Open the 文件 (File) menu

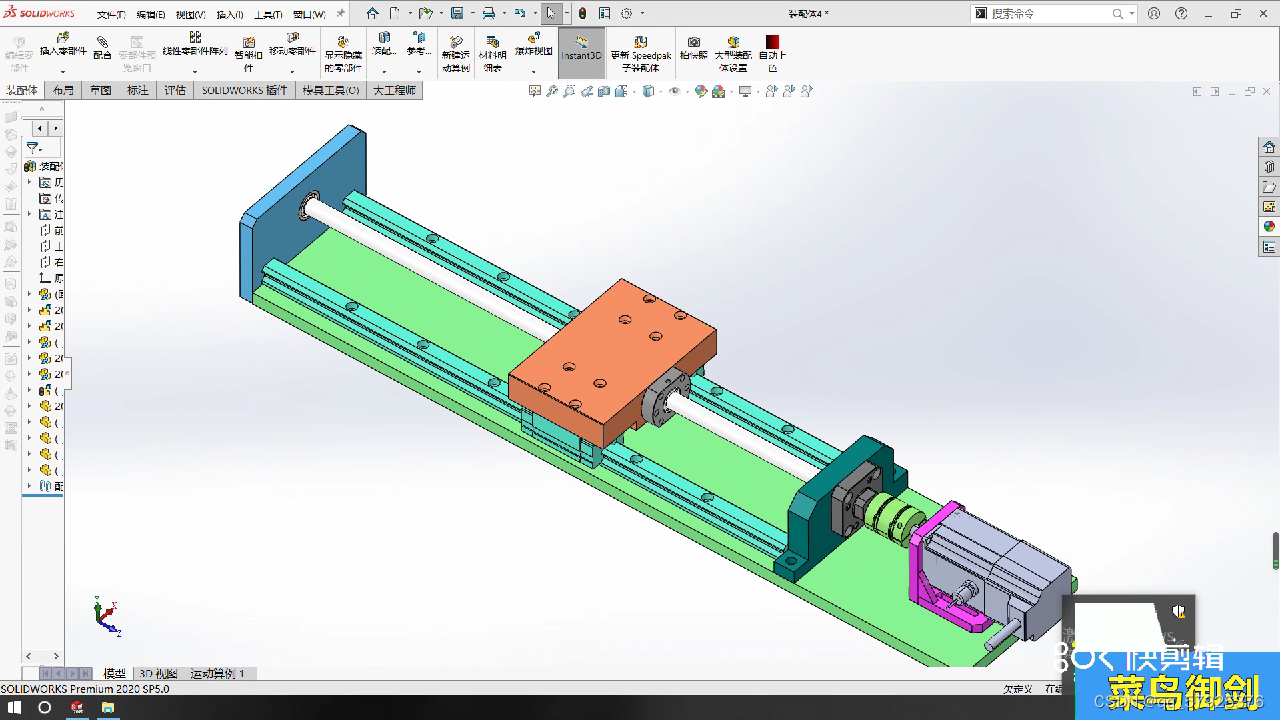tap(111, 15)
